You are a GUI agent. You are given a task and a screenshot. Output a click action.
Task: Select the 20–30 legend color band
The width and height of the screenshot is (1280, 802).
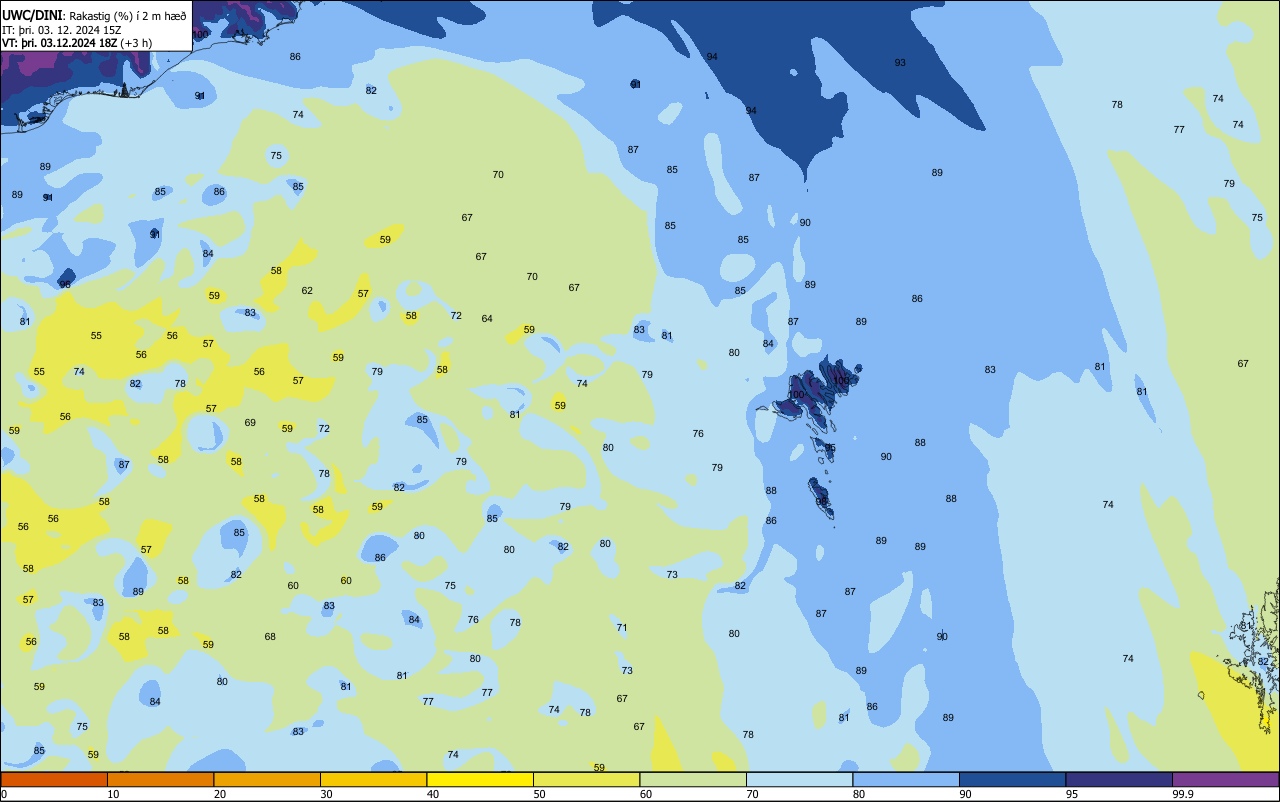point(267,779)
